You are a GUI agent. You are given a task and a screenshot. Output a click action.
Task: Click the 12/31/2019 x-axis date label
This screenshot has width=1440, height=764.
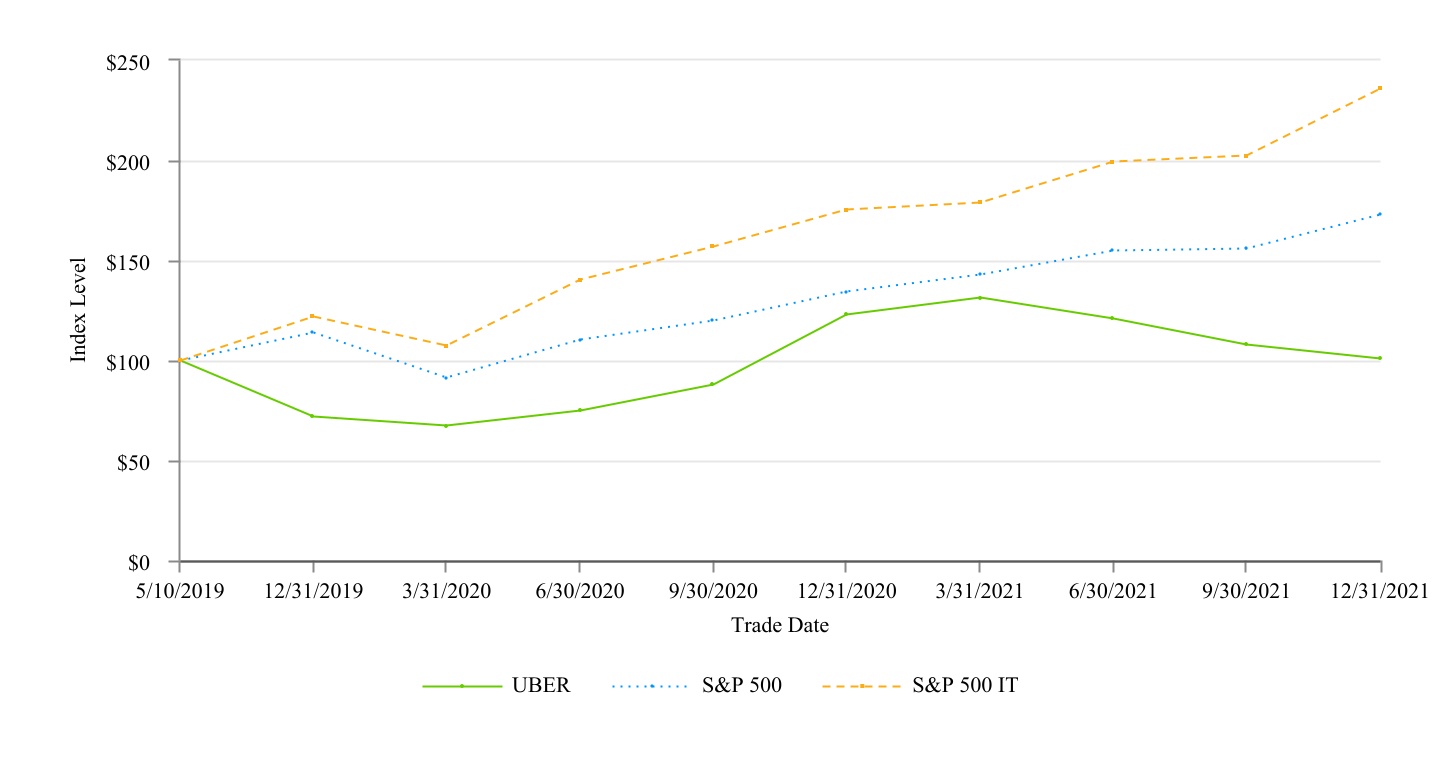coord(313,591)
